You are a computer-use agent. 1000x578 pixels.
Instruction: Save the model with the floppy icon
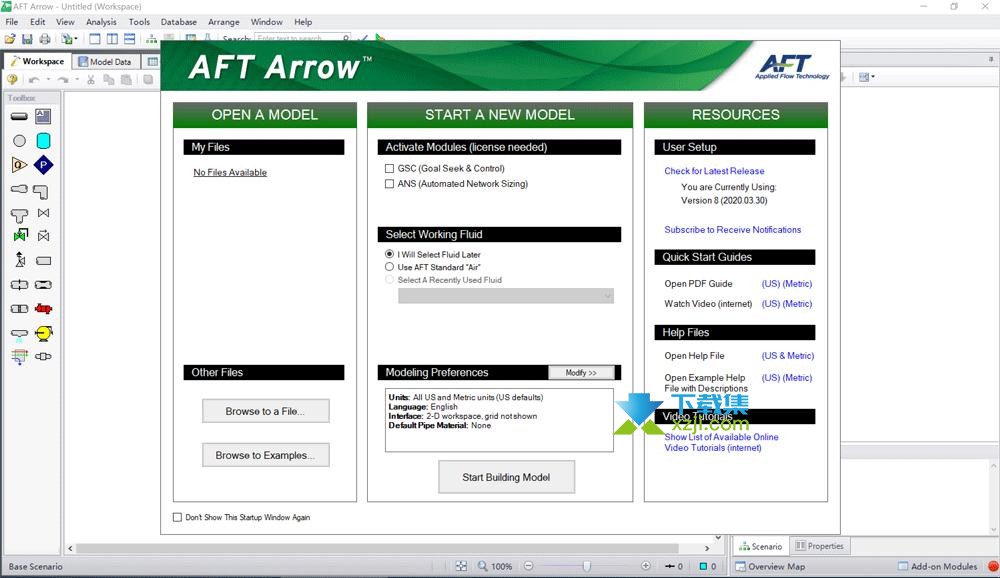[27, 40]
